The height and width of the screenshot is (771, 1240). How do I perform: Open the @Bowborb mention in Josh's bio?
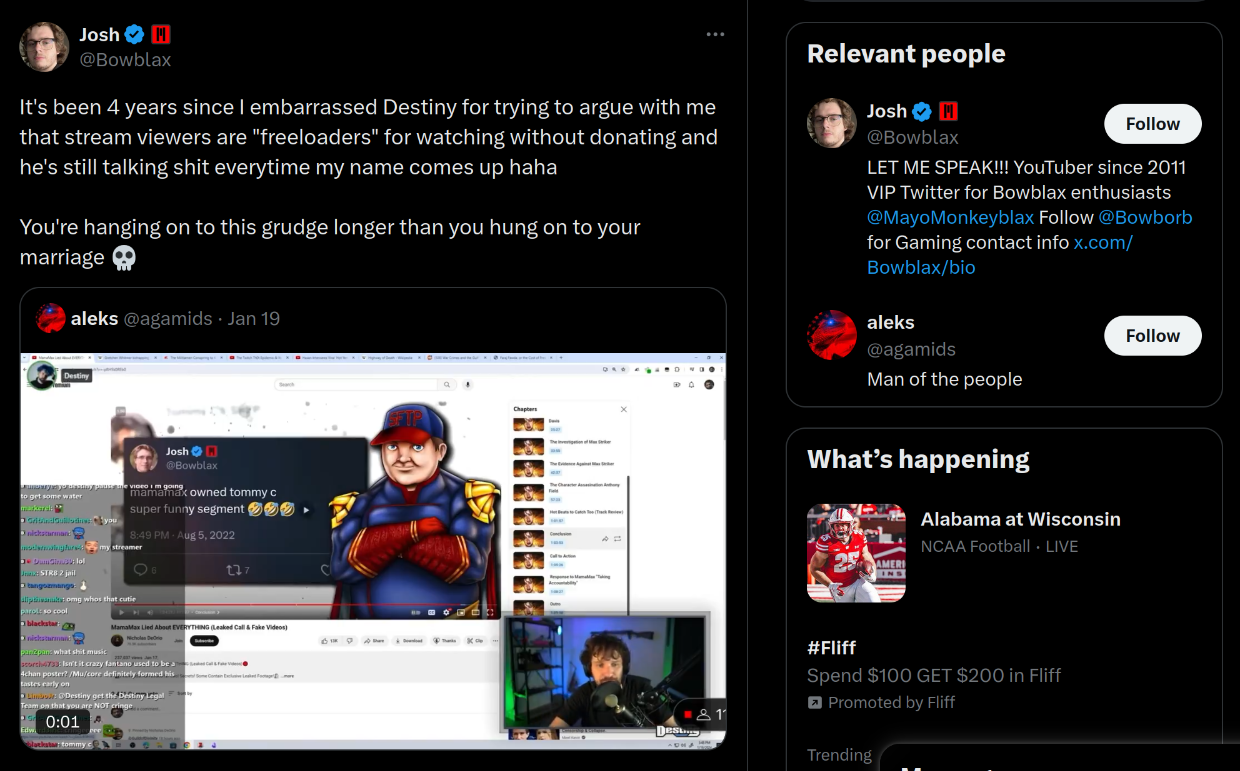pyautogui.click(x=1145, y=217)
